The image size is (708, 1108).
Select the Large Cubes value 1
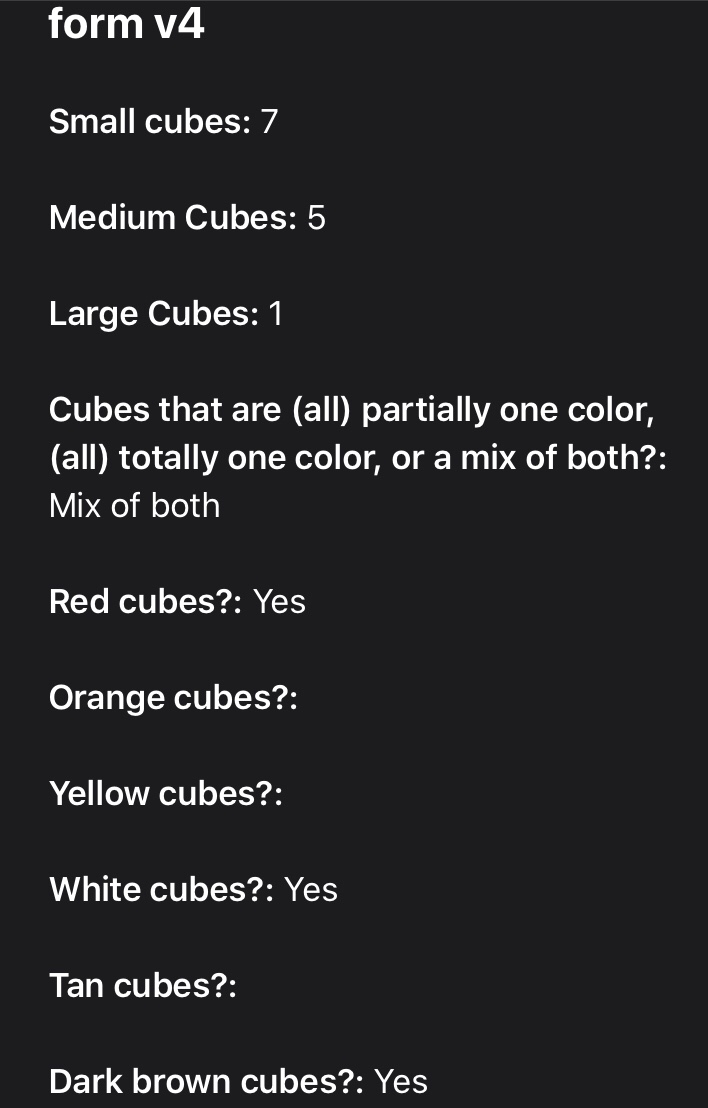tap(276, 314)
